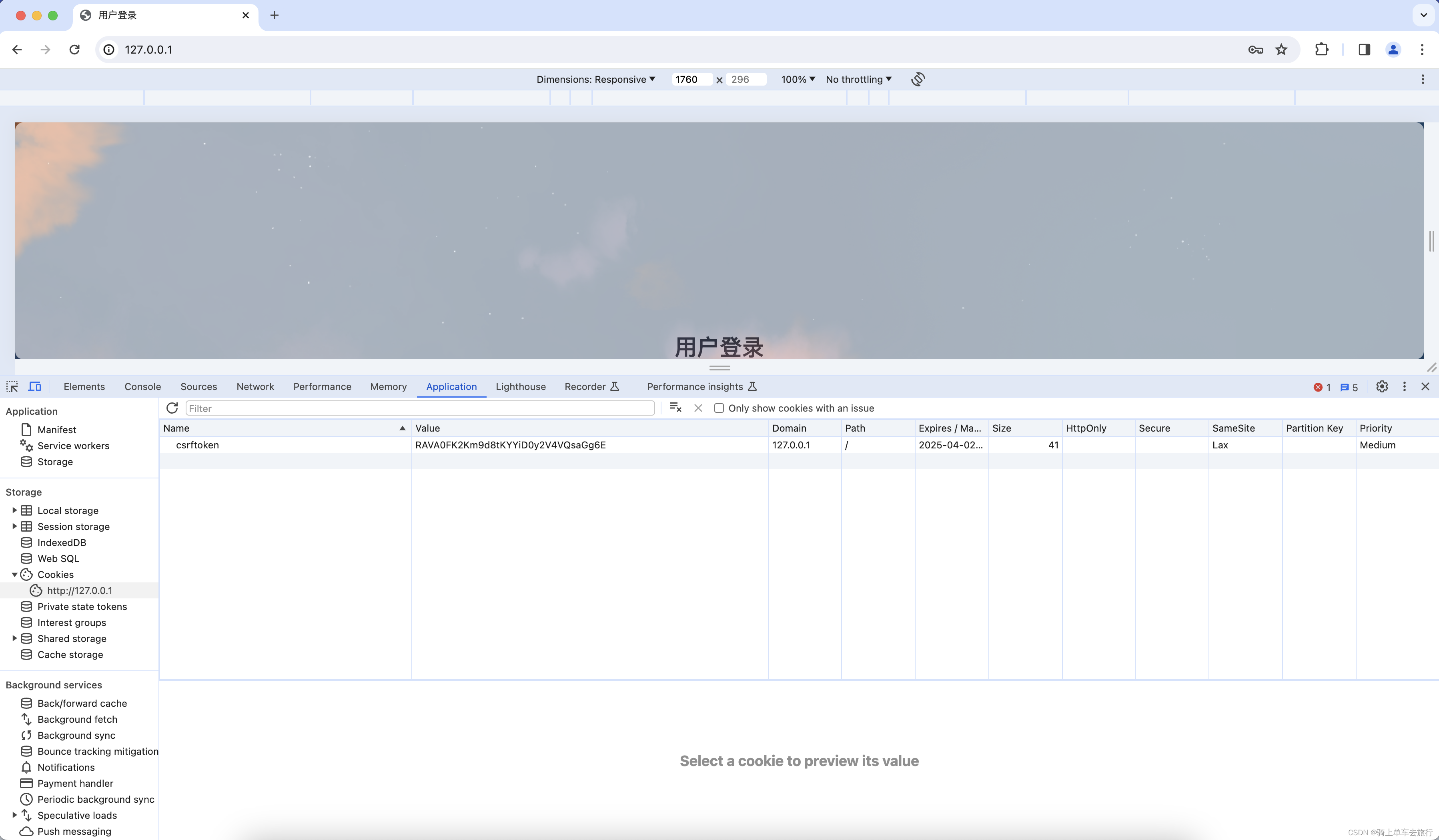
Task: Expand Local storage tree item
Action: [14, 510]
